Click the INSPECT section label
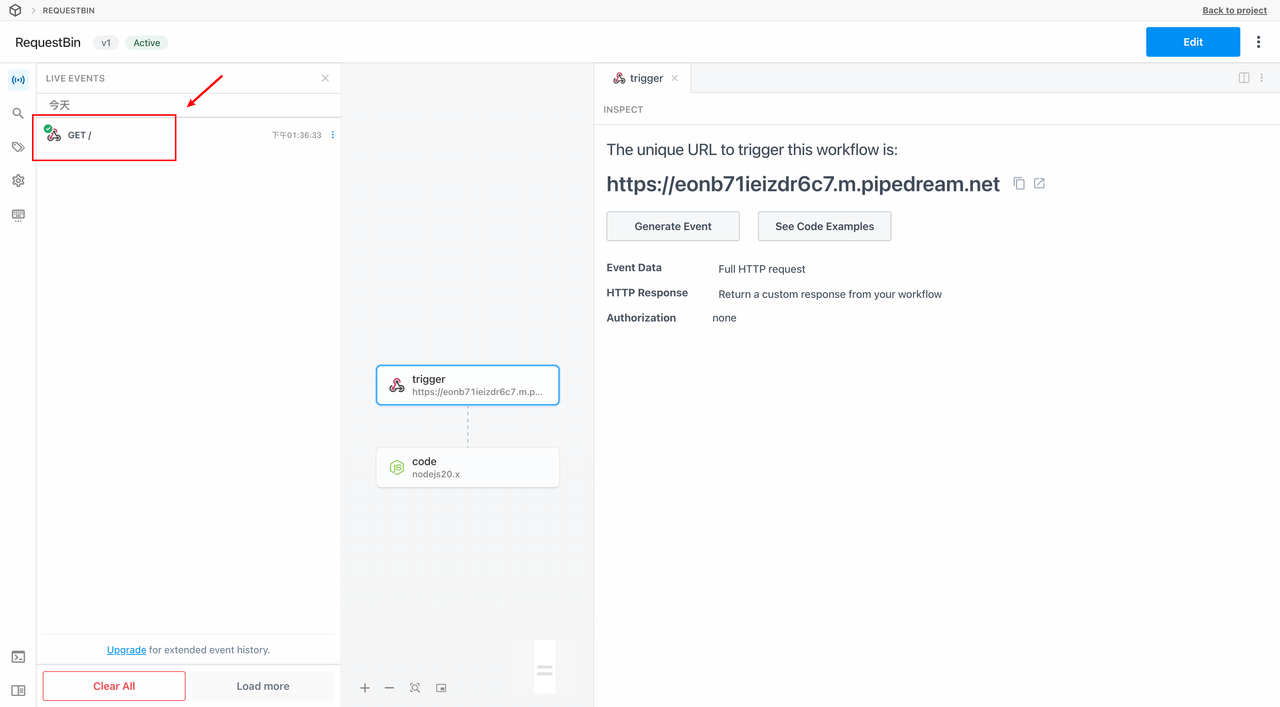 pos(623,110)
